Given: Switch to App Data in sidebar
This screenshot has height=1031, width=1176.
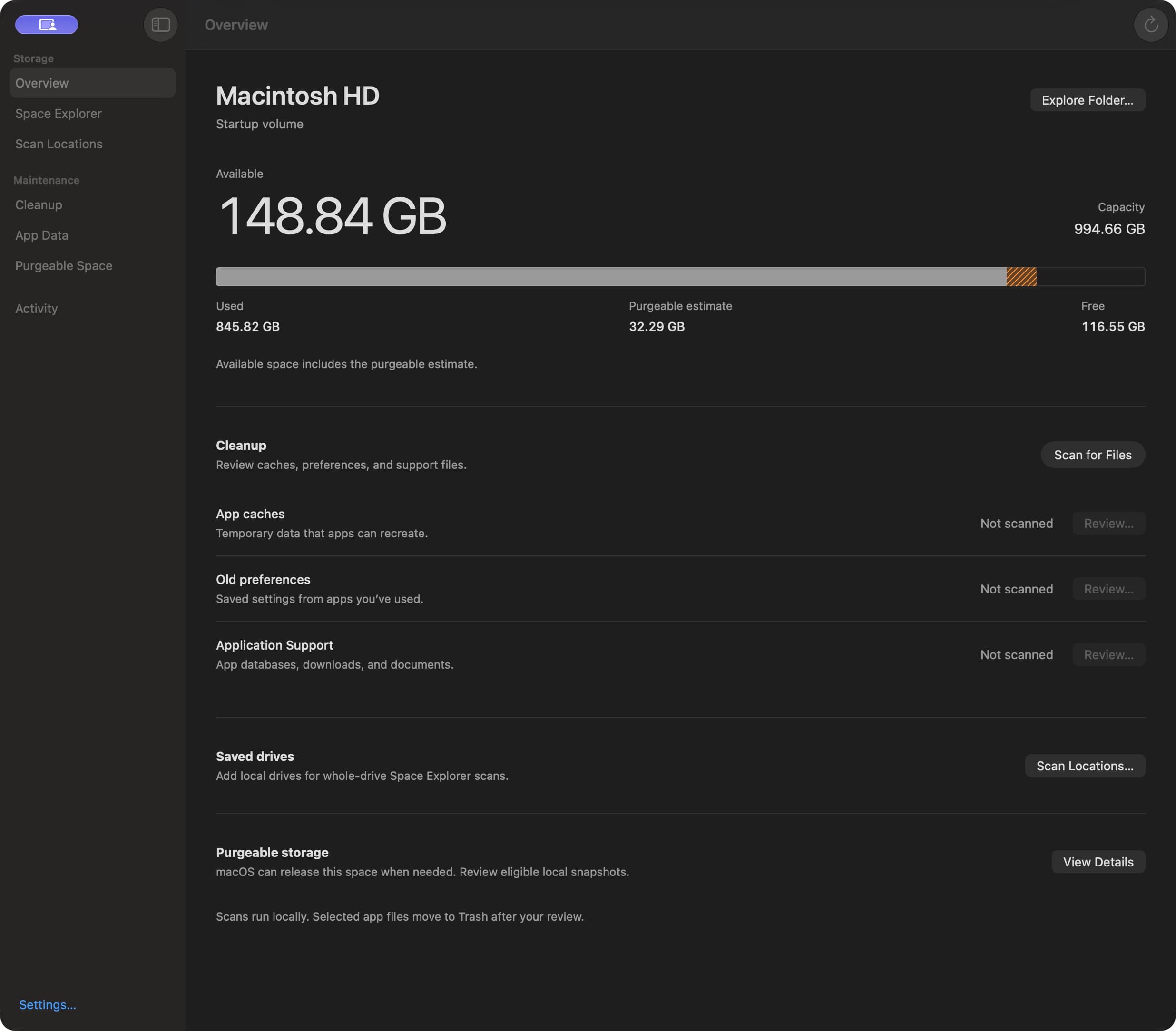Looking at the screenshot, I should [x=93, y=235].
